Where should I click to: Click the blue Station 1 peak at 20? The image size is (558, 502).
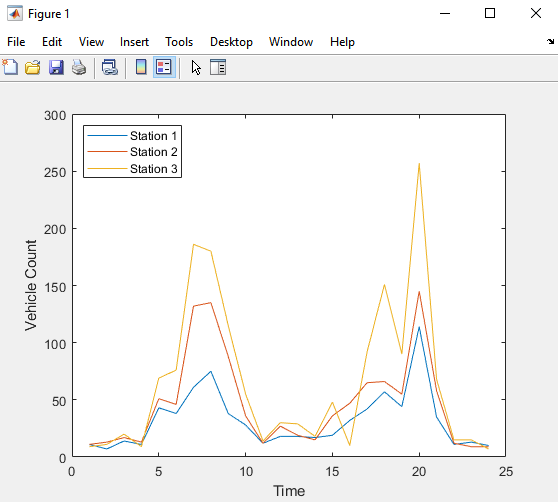coord(419,327)
